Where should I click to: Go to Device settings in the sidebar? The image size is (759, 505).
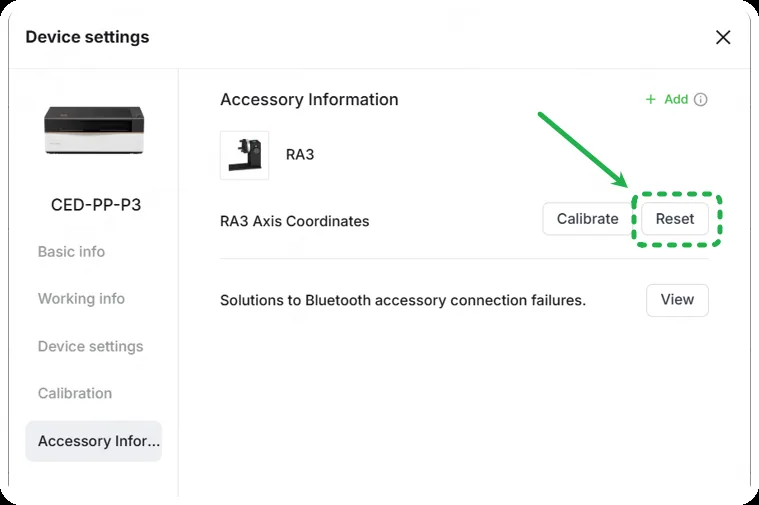coord(91,347)
